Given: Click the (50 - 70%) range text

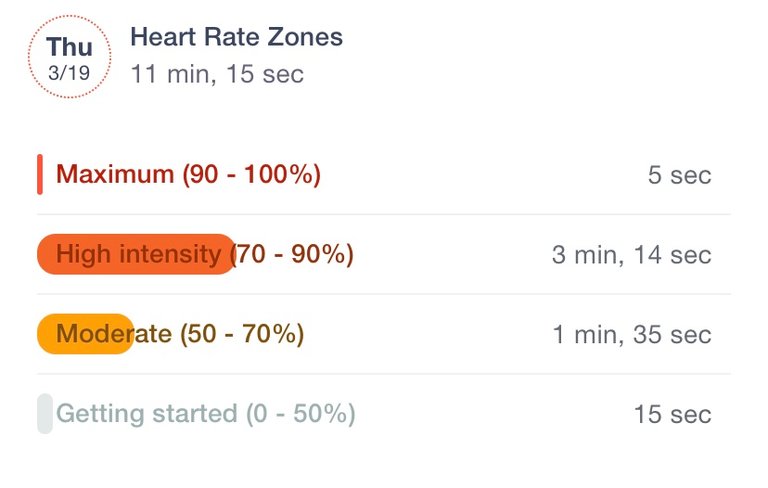Looking at the screenshot, I should click(242, 334).
